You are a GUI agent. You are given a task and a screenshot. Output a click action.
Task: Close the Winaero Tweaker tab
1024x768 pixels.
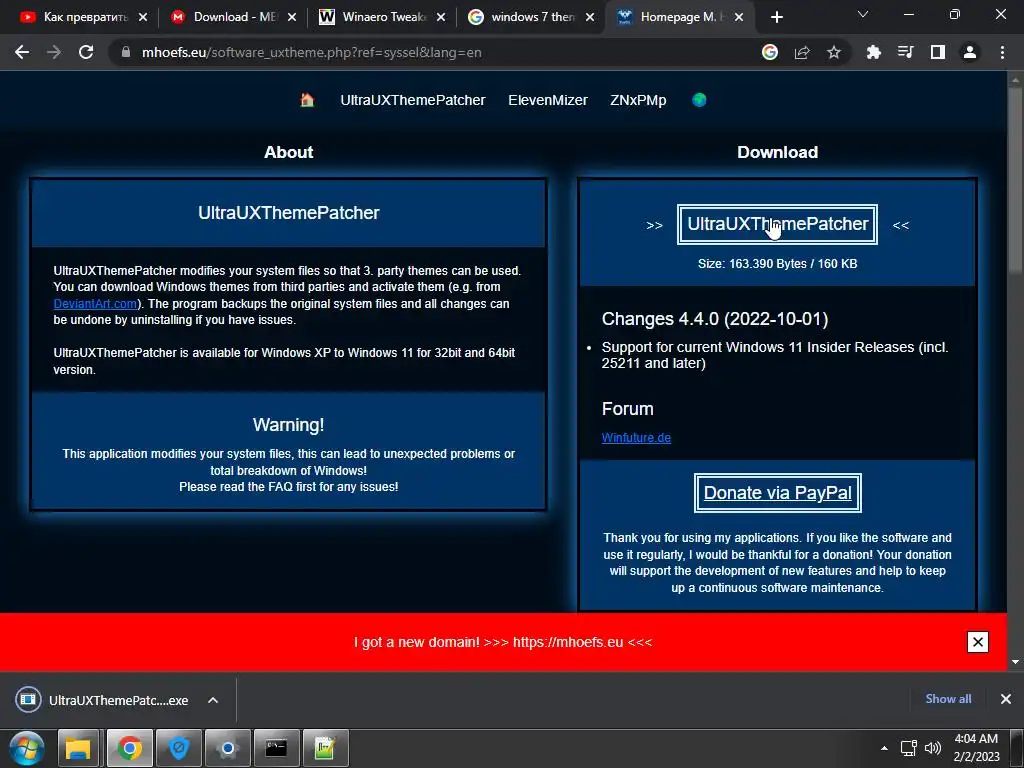pos(441,17)
